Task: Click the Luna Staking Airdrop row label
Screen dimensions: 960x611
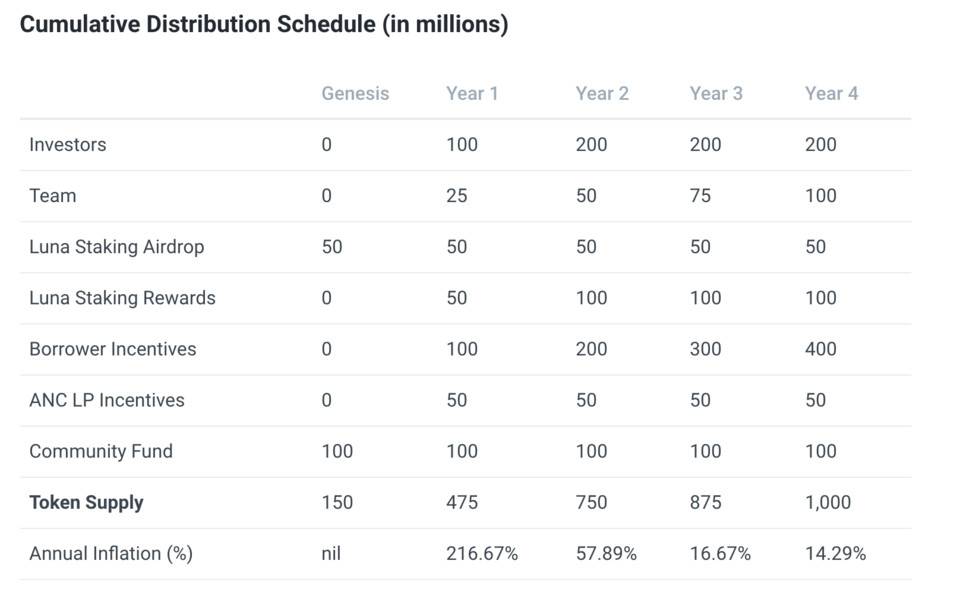Action: tap(116, 247)
